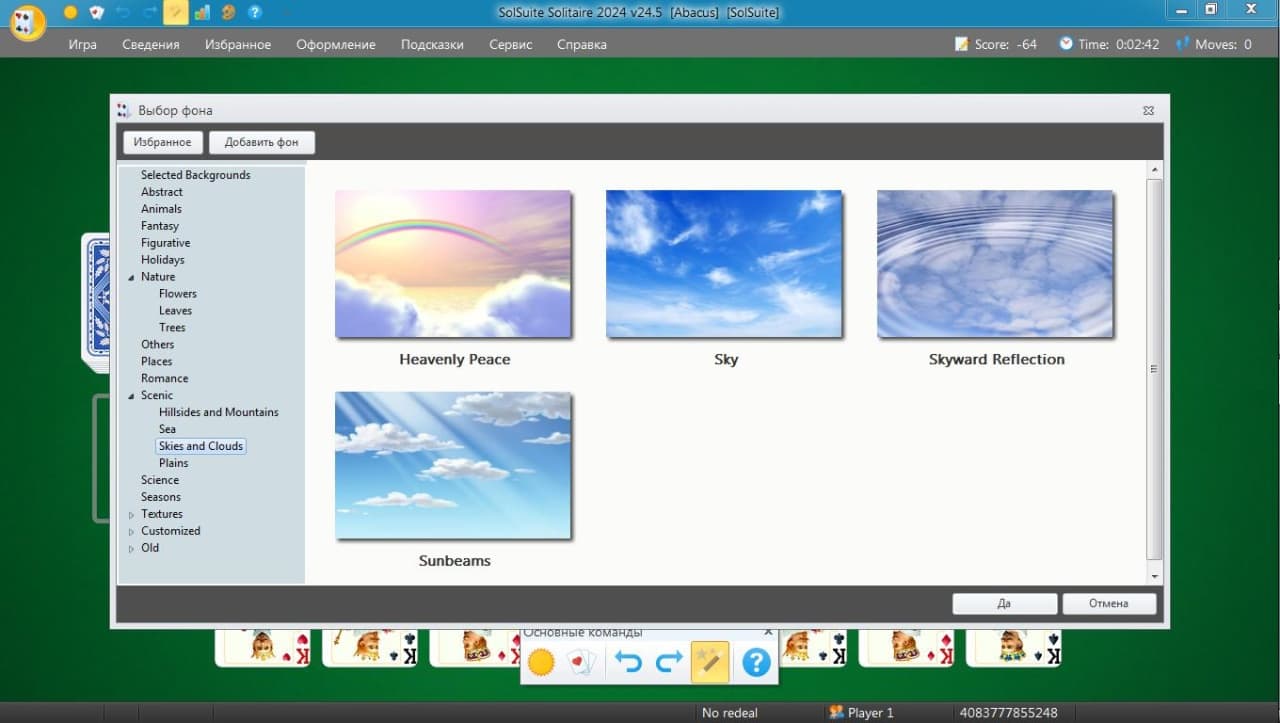This screenshot has height=723, width=1280.
Task: Expand the Customized tree category
Action: [x=131, y=532]
